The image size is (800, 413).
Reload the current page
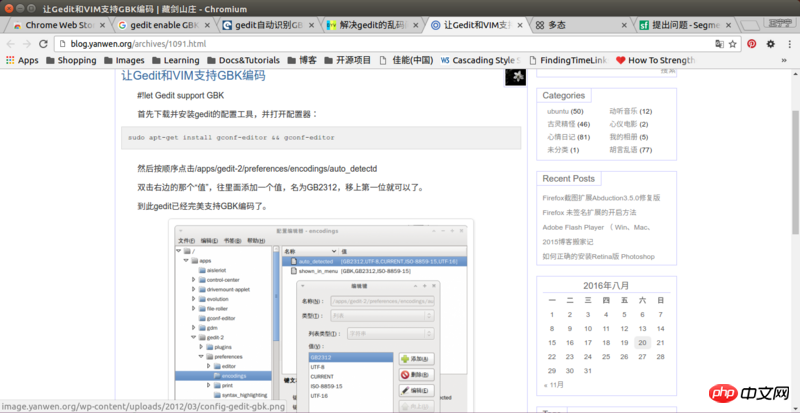click(43, 44)
